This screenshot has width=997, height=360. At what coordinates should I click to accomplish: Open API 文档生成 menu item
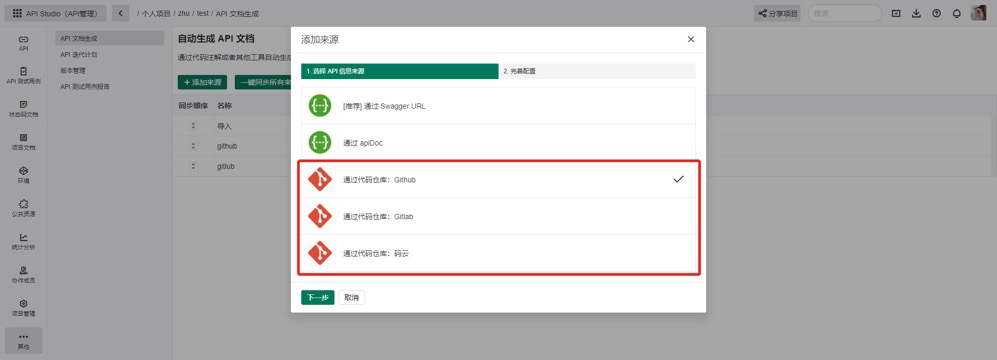(109, 38)
